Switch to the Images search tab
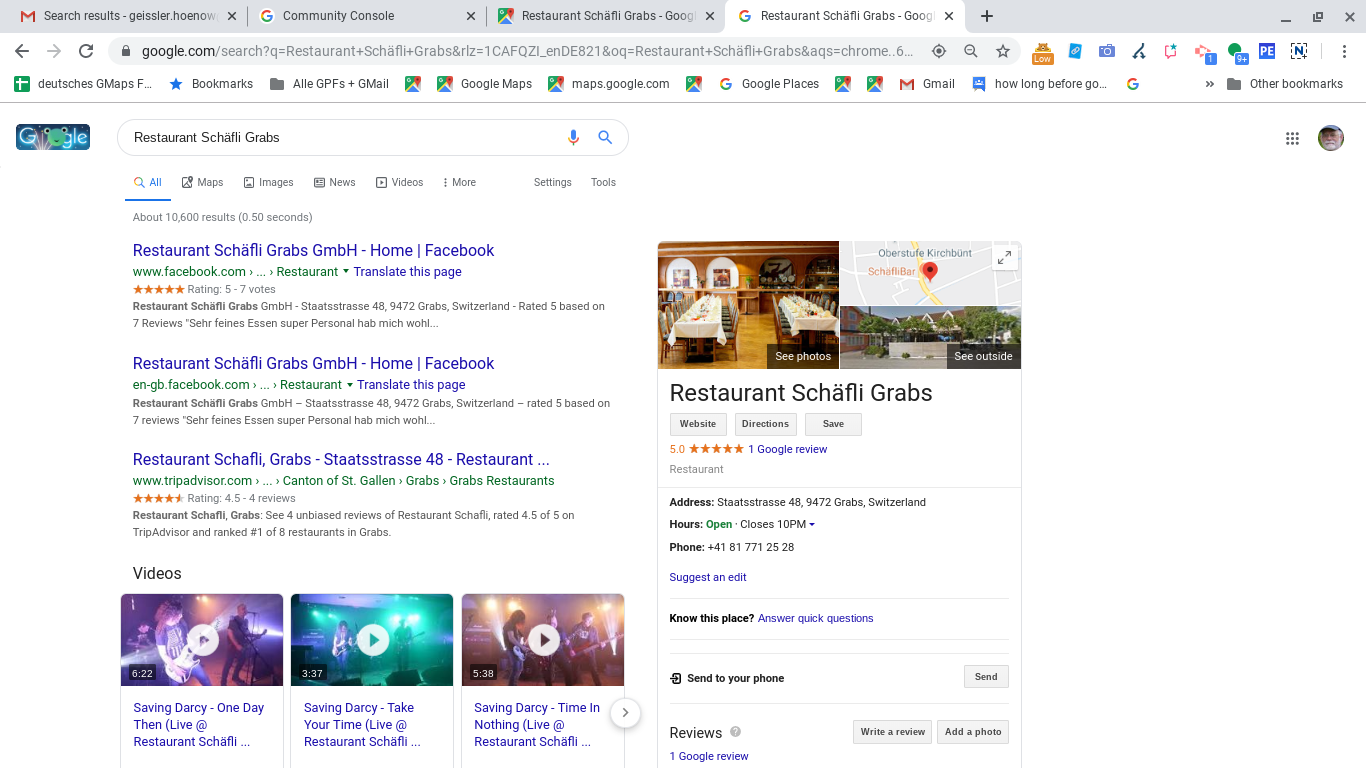1366x768 pixels. pos(268,182)
